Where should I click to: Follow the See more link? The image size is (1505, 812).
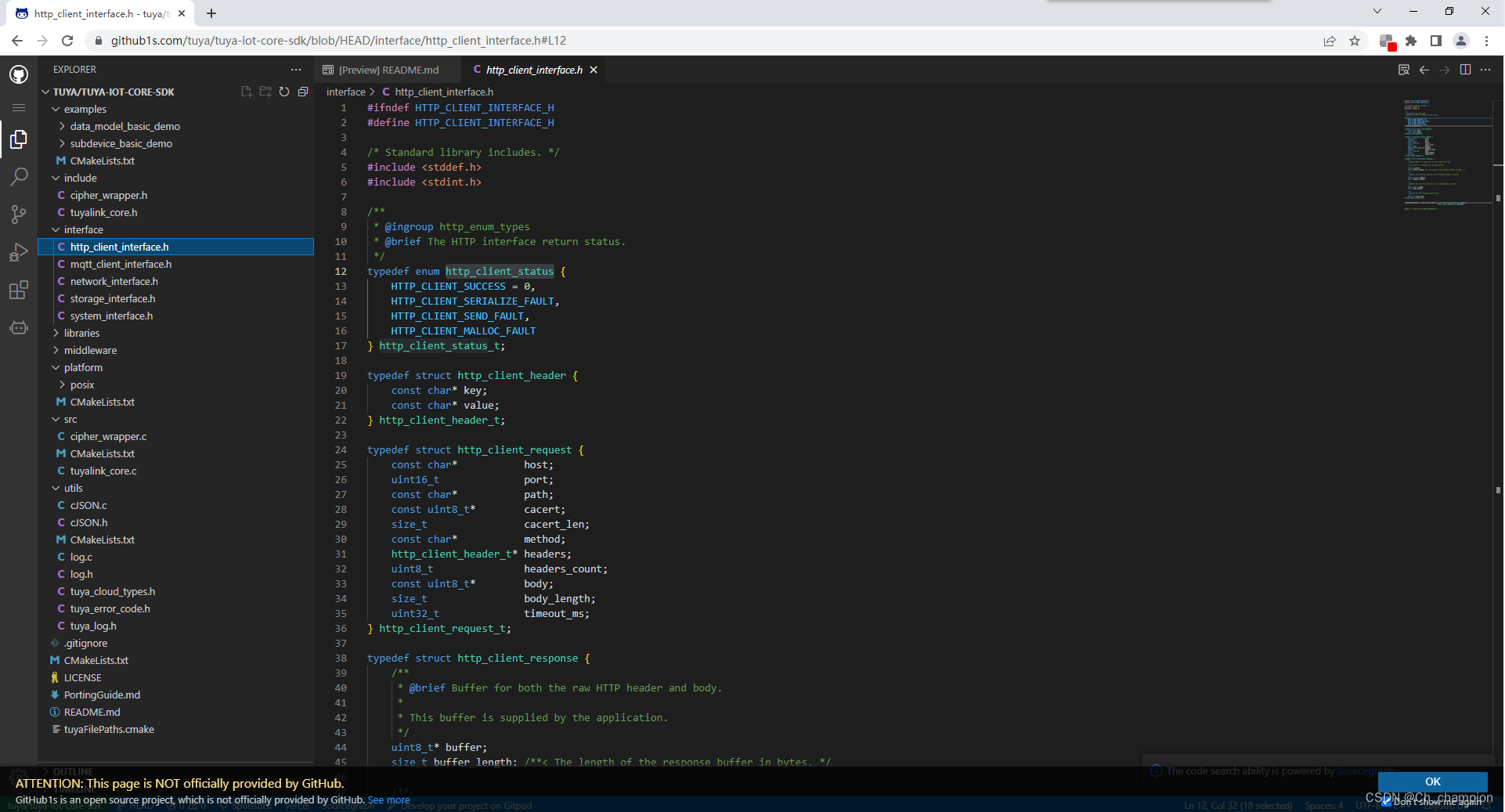pos(389,799)
